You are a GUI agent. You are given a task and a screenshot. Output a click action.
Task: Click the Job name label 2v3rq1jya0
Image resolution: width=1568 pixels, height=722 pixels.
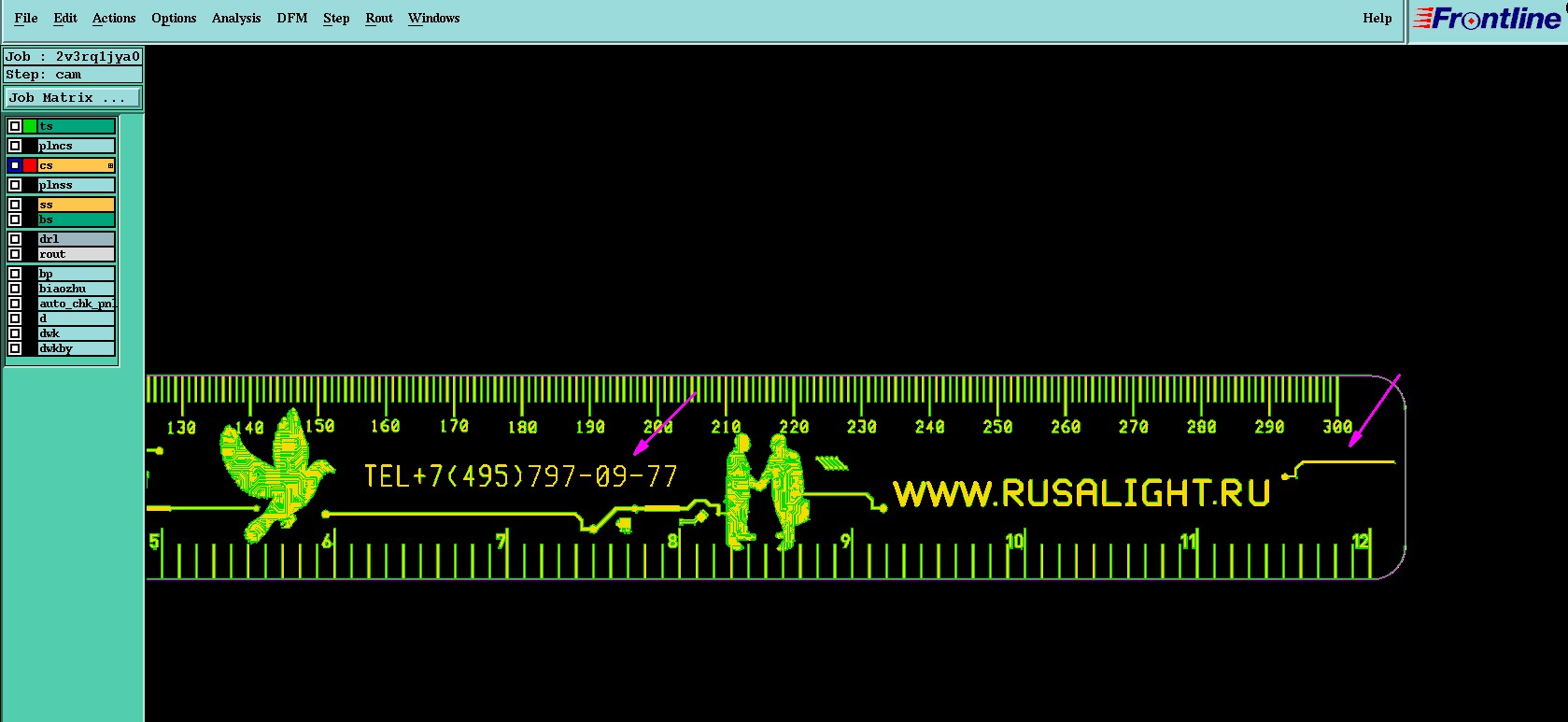pos(73,56)
